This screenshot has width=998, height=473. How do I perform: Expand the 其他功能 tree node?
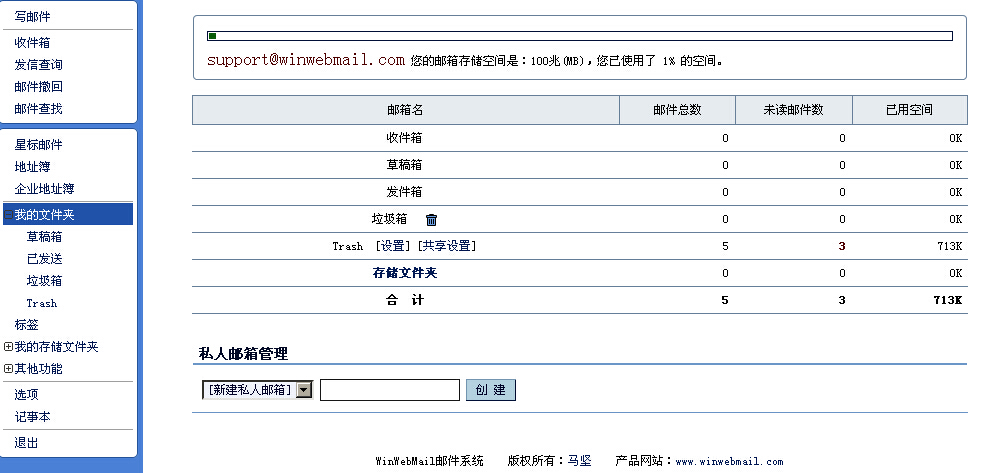pos(8,369)
